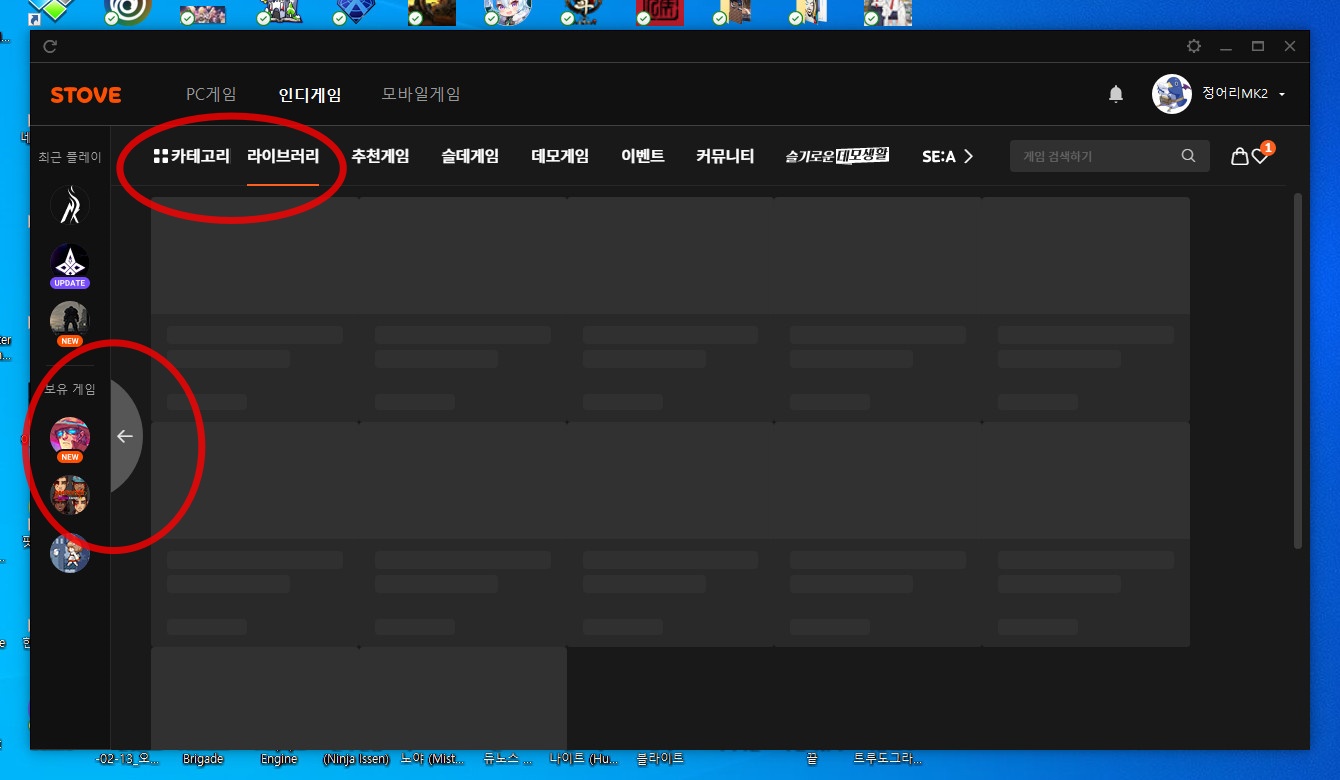Collapse sidebar with left arrow button
This screenshot has height=780, width=1340.
(x=125, y=436)
